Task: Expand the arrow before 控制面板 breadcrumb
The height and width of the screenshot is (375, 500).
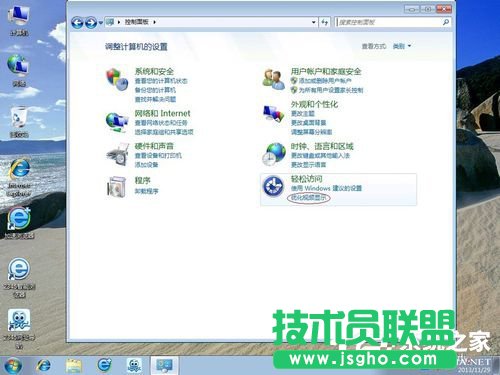Action: (x=119, y=22)
